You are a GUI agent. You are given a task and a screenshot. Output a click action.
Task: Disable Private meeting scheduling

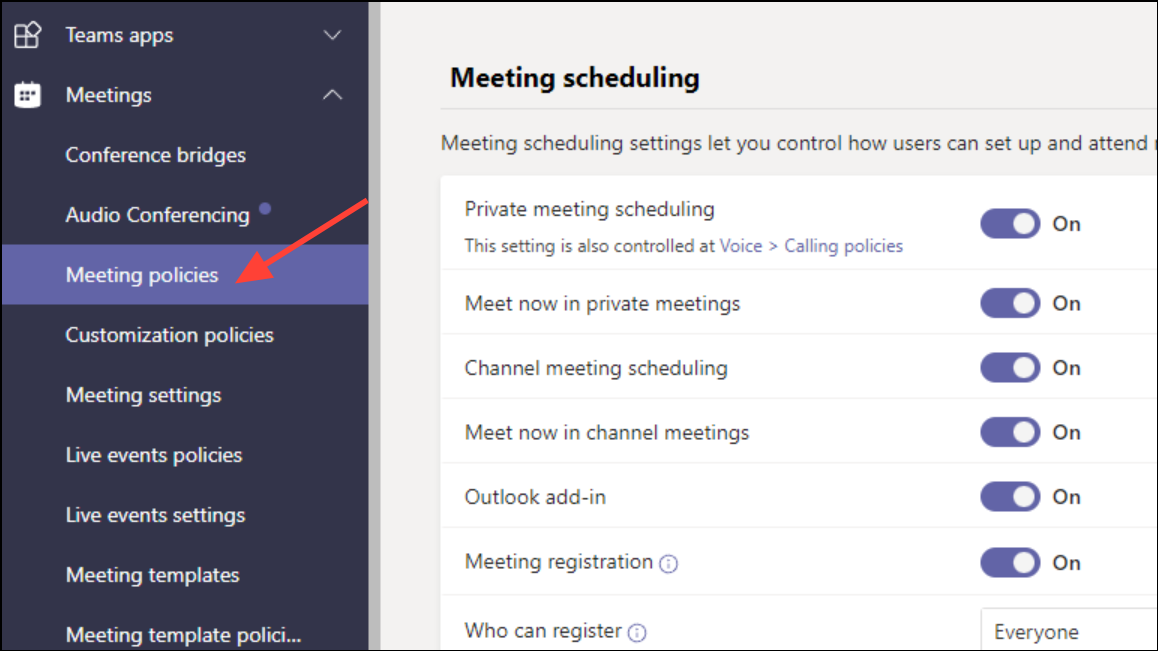pos(1009,223)
